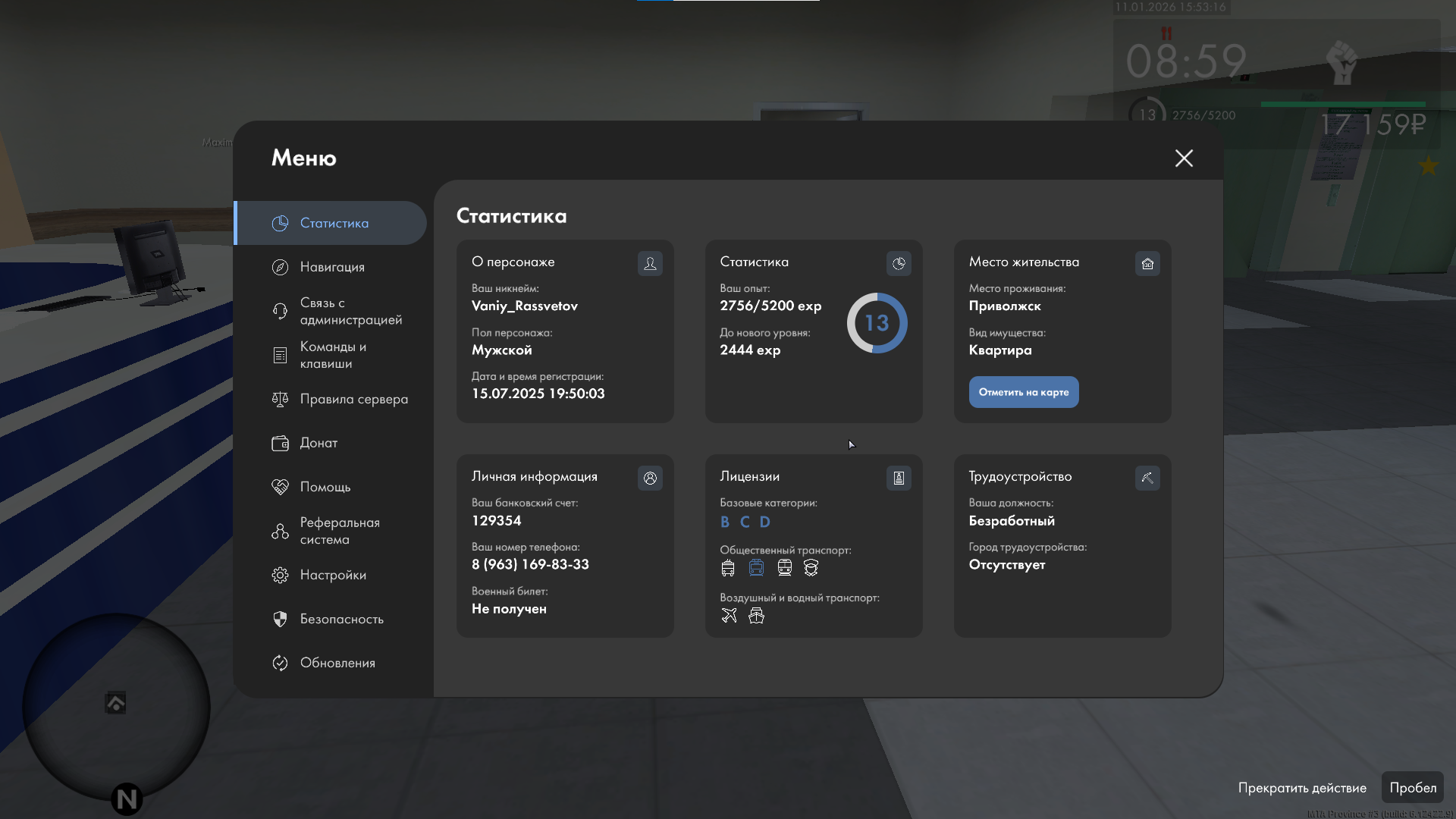Click the pie chart icon in Статистика card
1456x819 pixels.
899,263
